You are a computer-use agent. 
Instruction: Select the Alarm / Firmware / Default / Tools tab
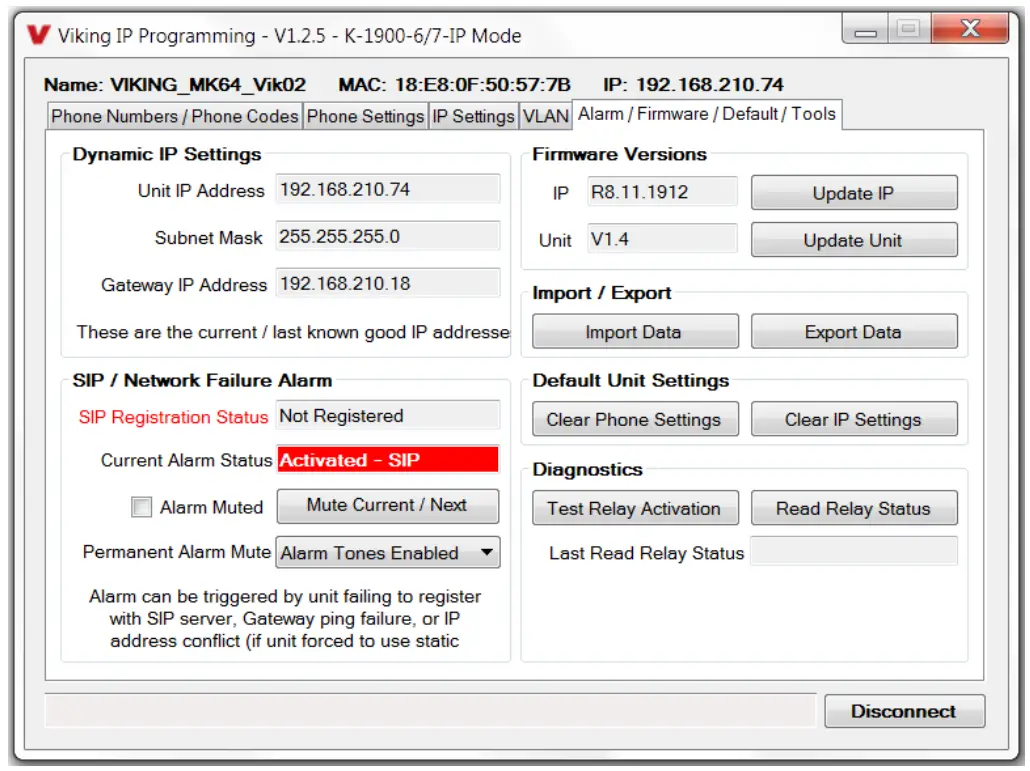[x=707, y=114]
